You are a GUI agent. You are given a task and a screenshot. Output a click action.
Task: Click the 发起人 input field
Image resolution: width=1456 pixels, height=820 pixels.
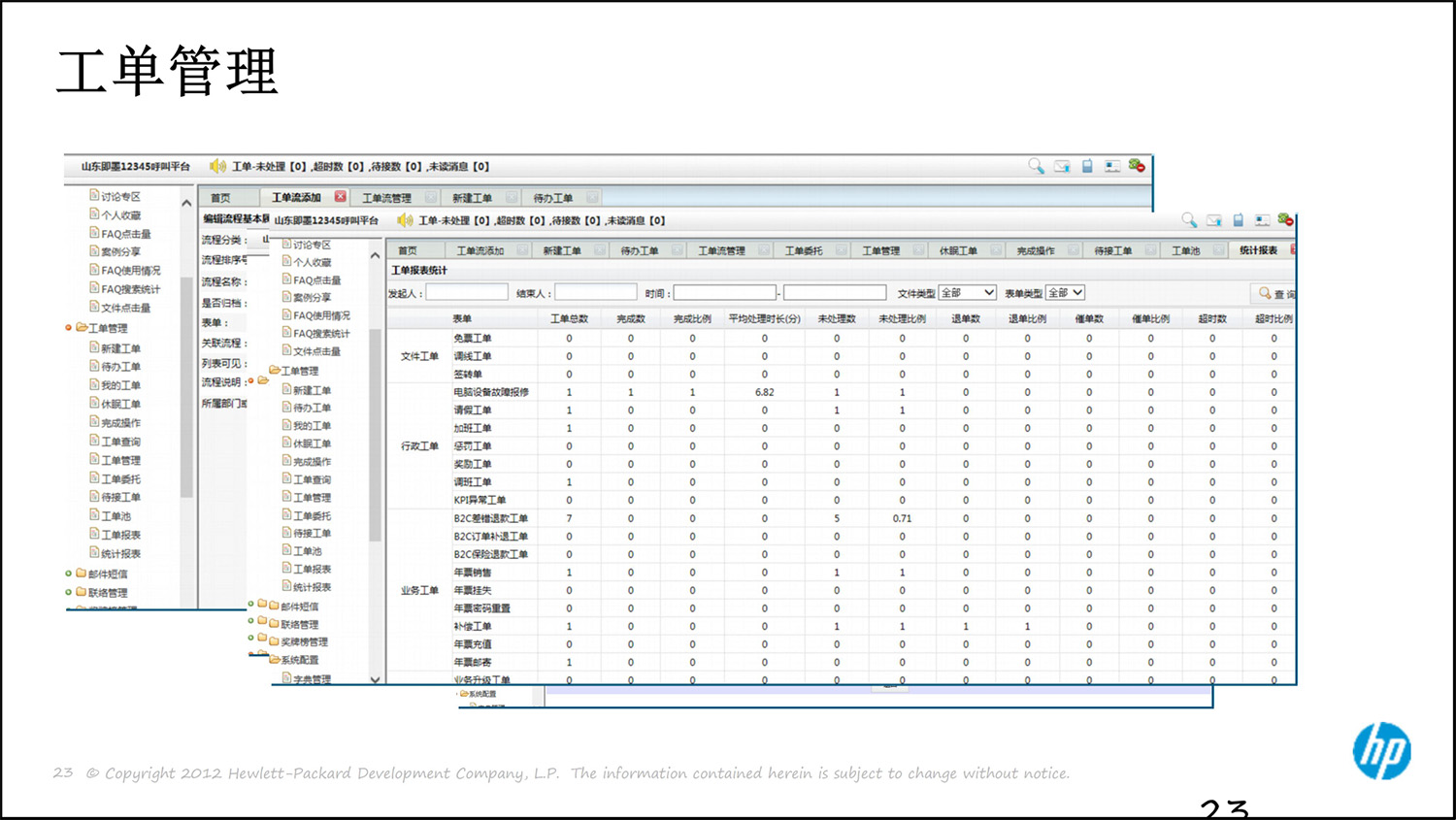(467, 293)
